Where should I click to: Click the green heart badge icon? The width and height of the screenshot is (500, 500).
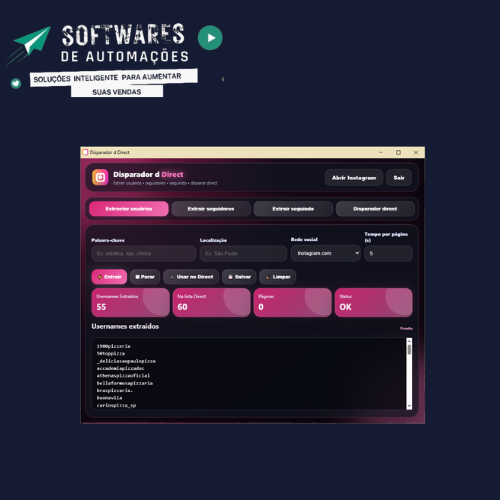[16, 83]
